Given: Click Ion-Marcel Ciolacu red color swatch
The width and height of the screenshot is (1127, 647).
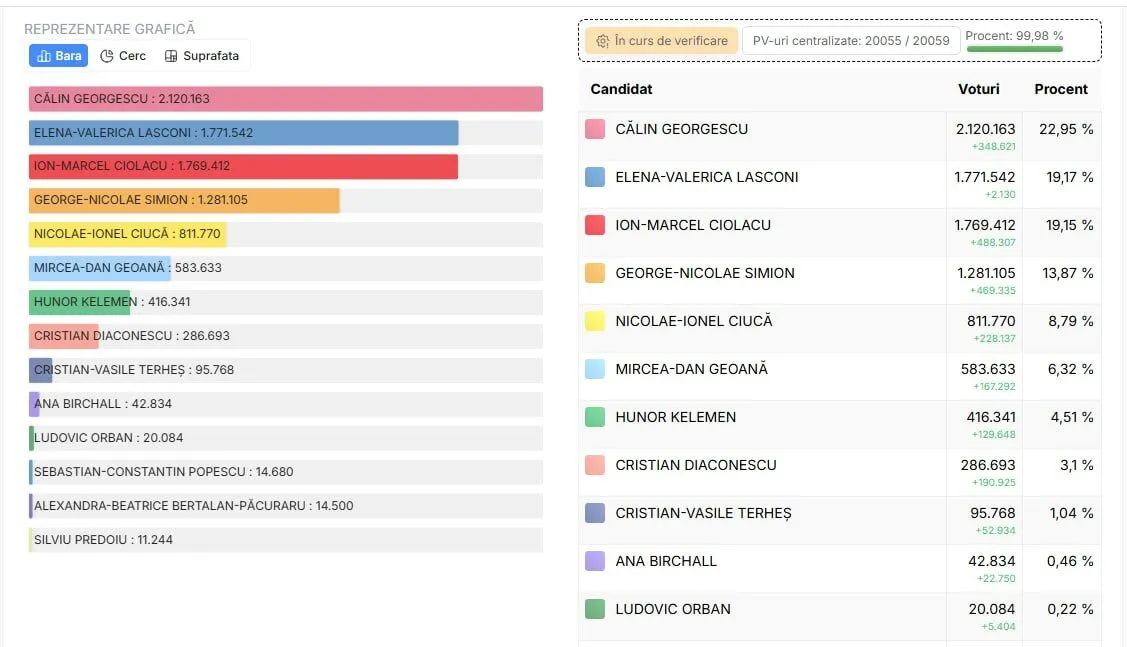Looking at the screenshot, I should tap(595, 225).
